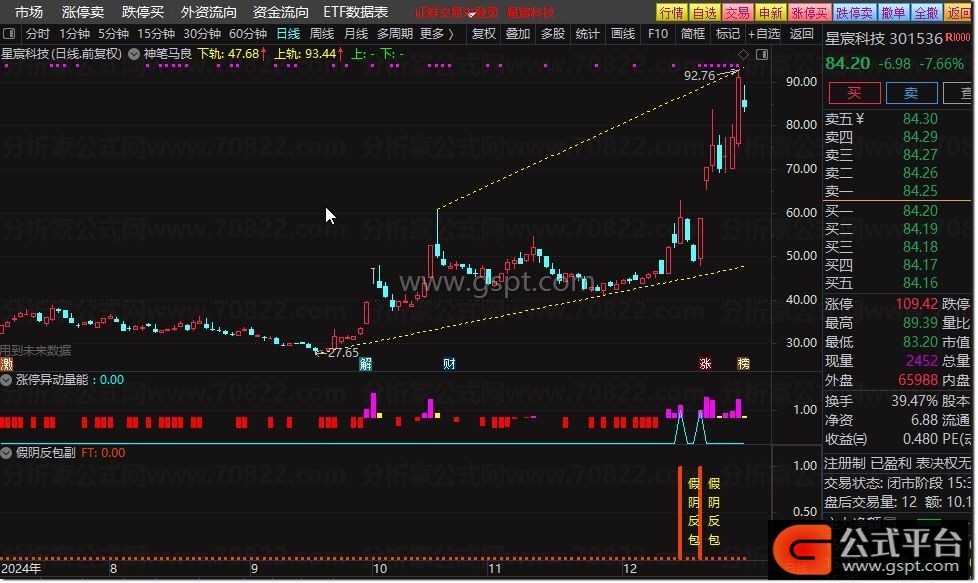This screenshot has width=978, height=583.
Task: Click the 92.76 high price label
Action: 699,75
